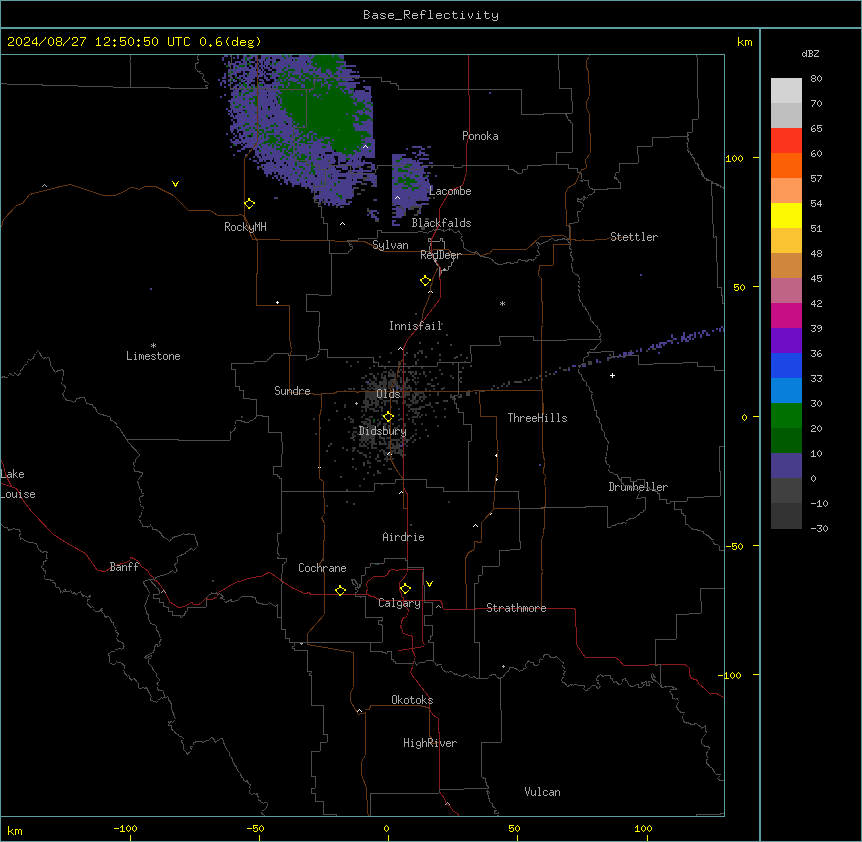Click the Lacombe city label
Screen dimensions: 862x842
point(450,191)
